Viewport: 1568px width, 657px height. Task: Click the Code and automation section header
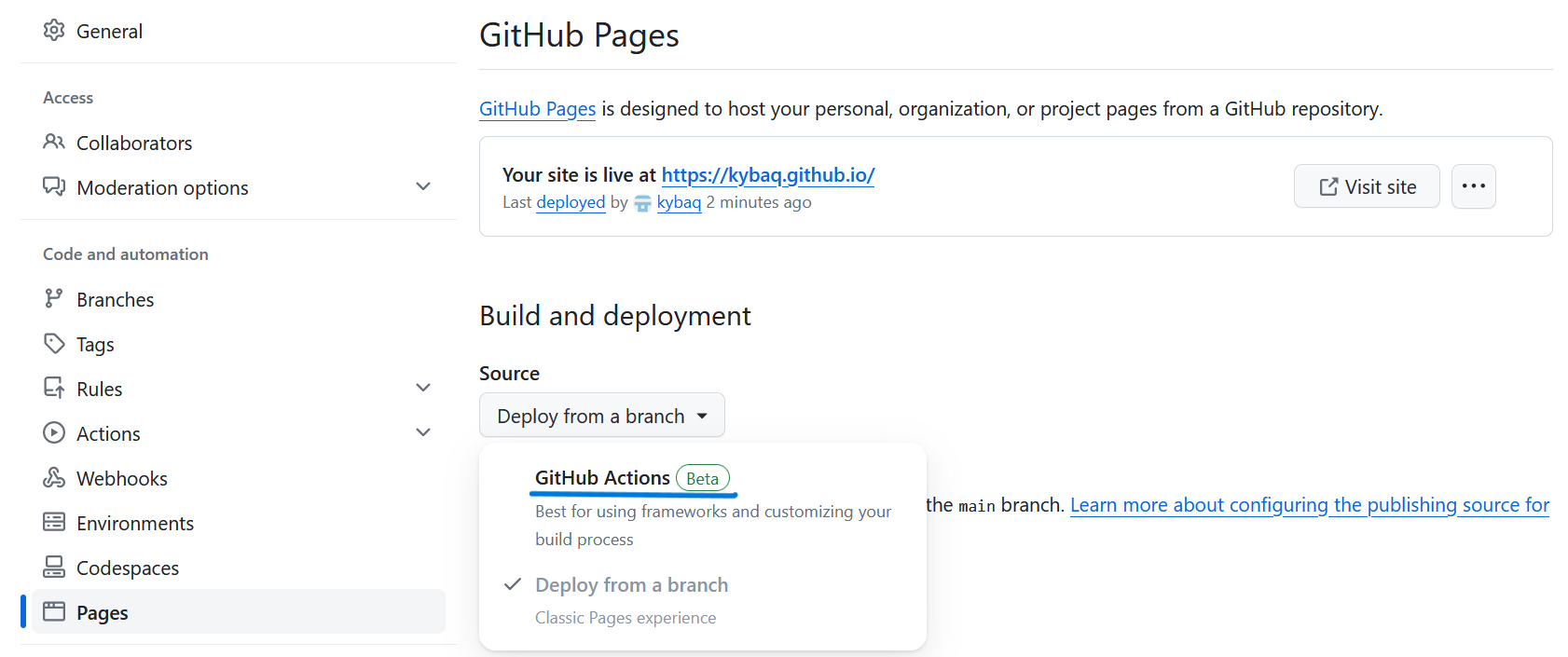tap(126, 254)
